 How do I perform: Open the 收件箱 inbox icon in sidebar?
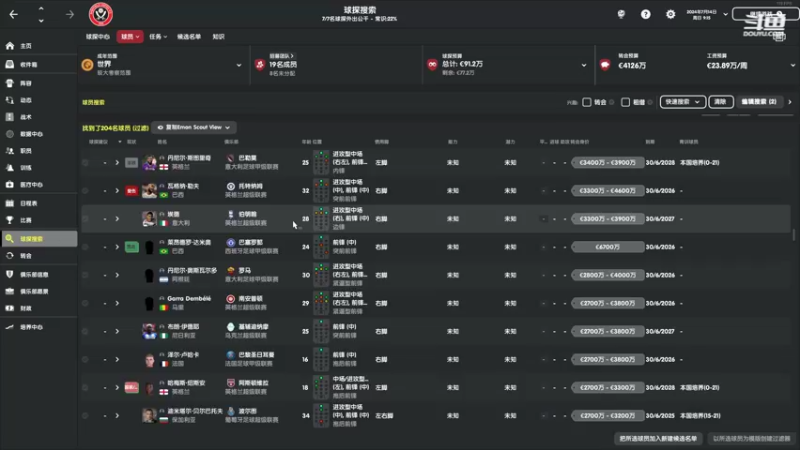10,64
